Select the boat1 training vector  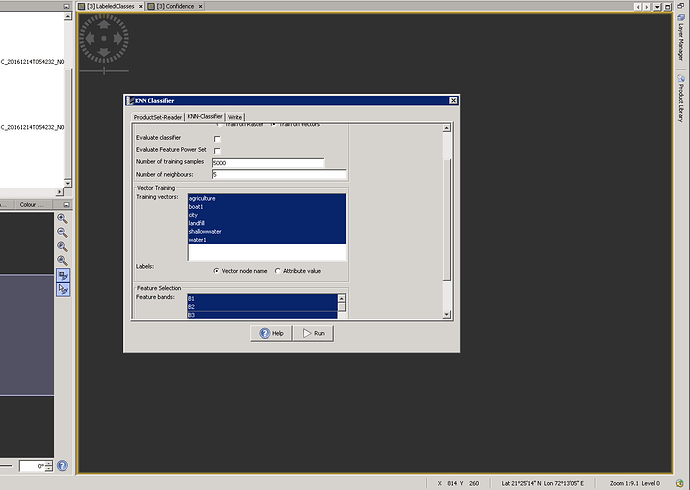point(267,207)
